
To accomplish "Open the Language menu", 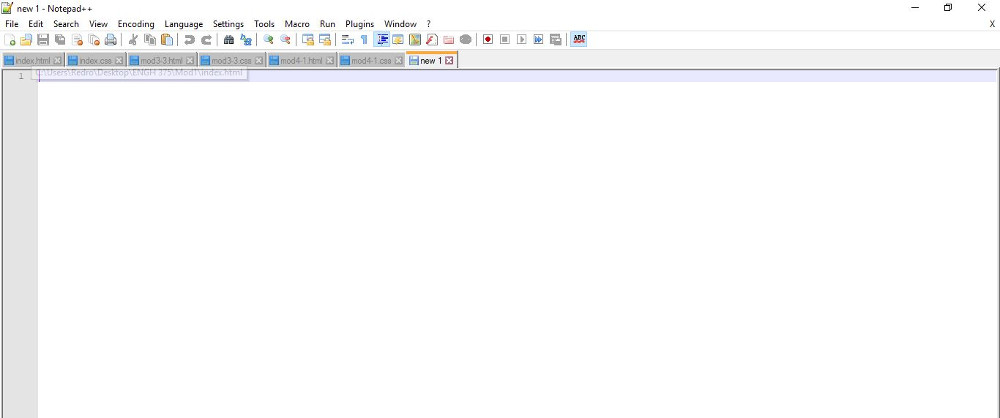I will (184, 24).
